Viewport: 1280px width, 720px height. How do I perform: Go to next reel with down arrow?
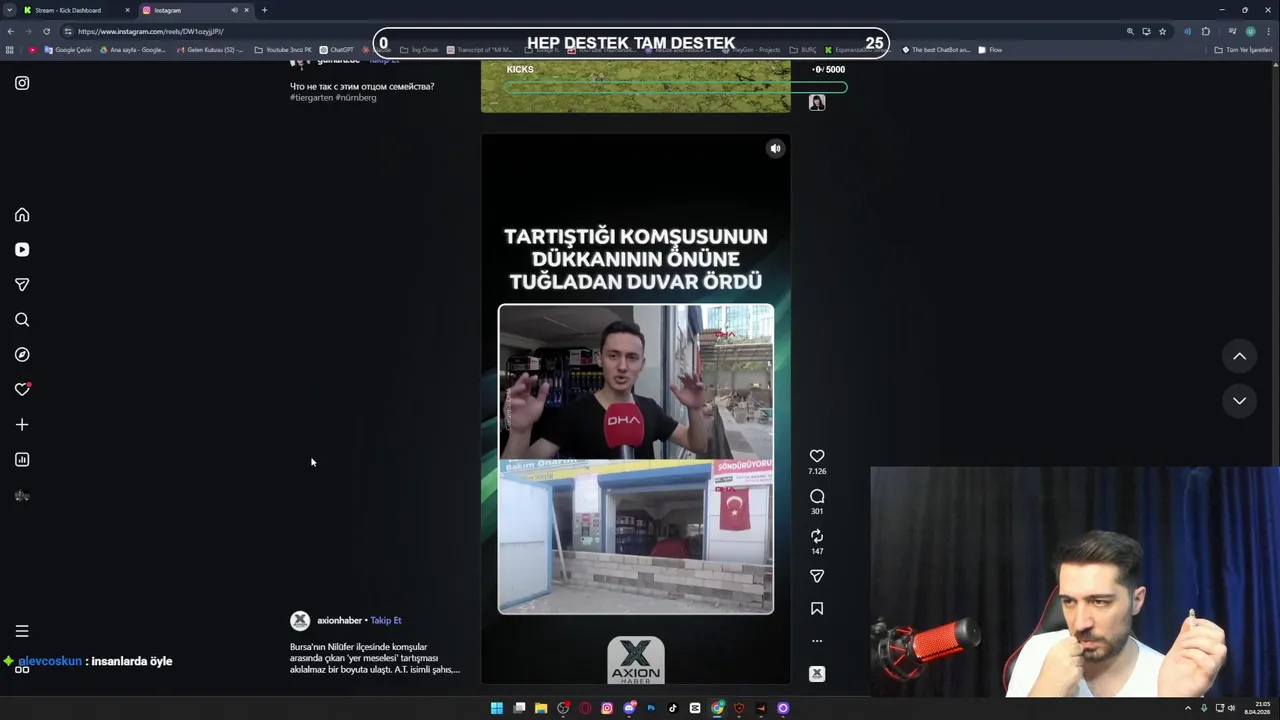coord(1239,401)
